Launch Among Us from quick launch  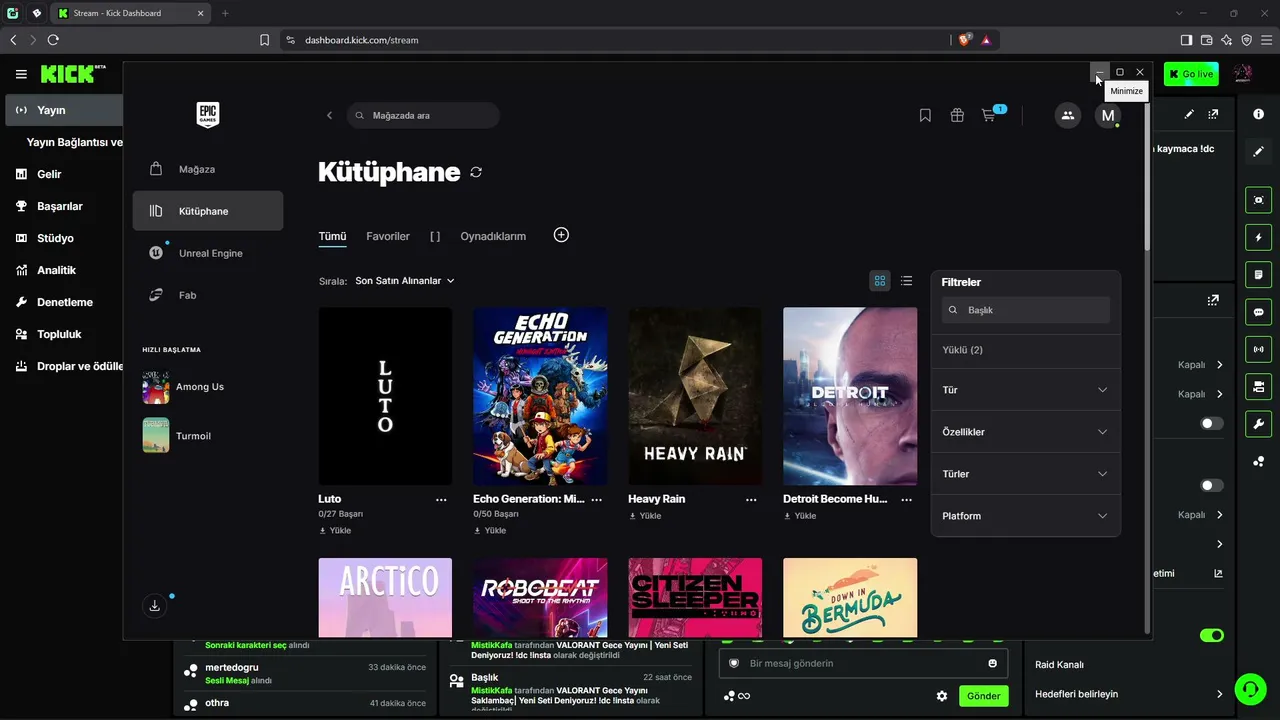coord(183,387)
